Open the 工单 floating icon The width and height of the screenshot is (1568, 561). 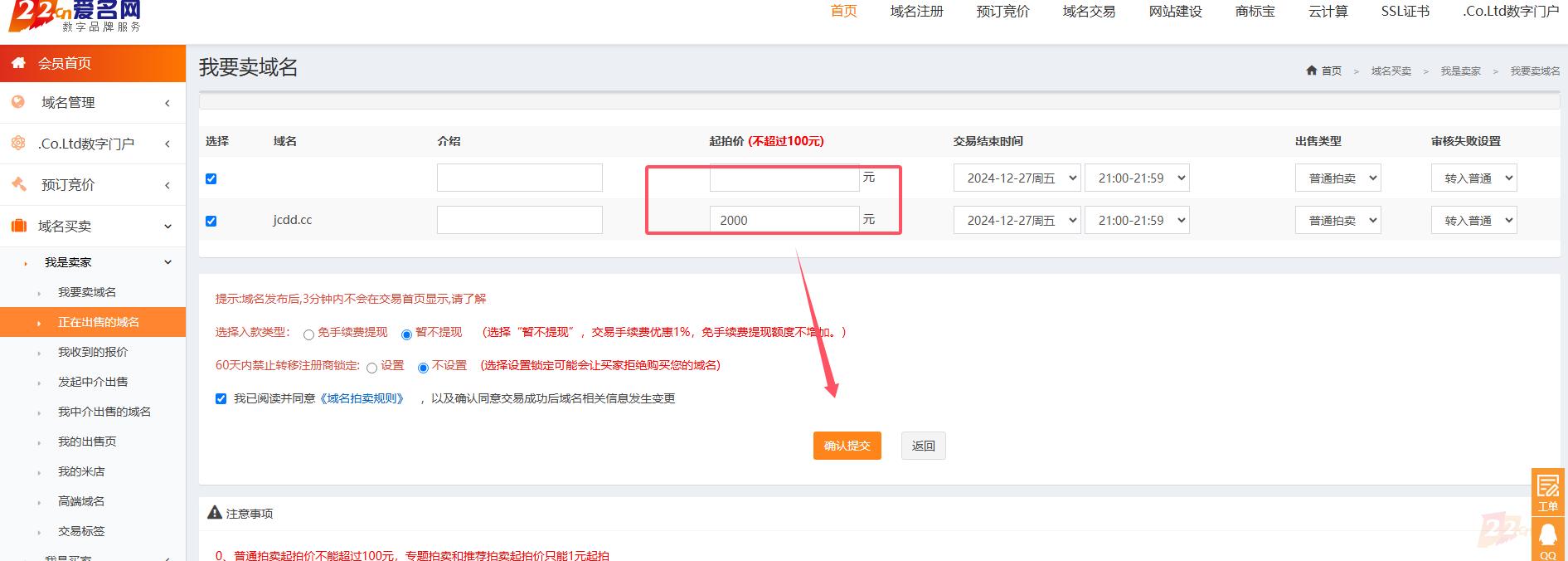click(x=1548, y=491)
